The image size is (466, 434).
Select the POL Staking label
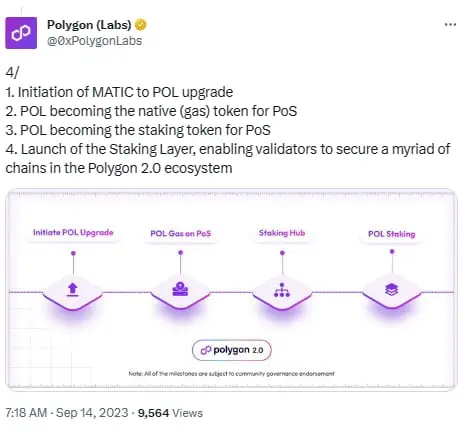coord(392,234)
